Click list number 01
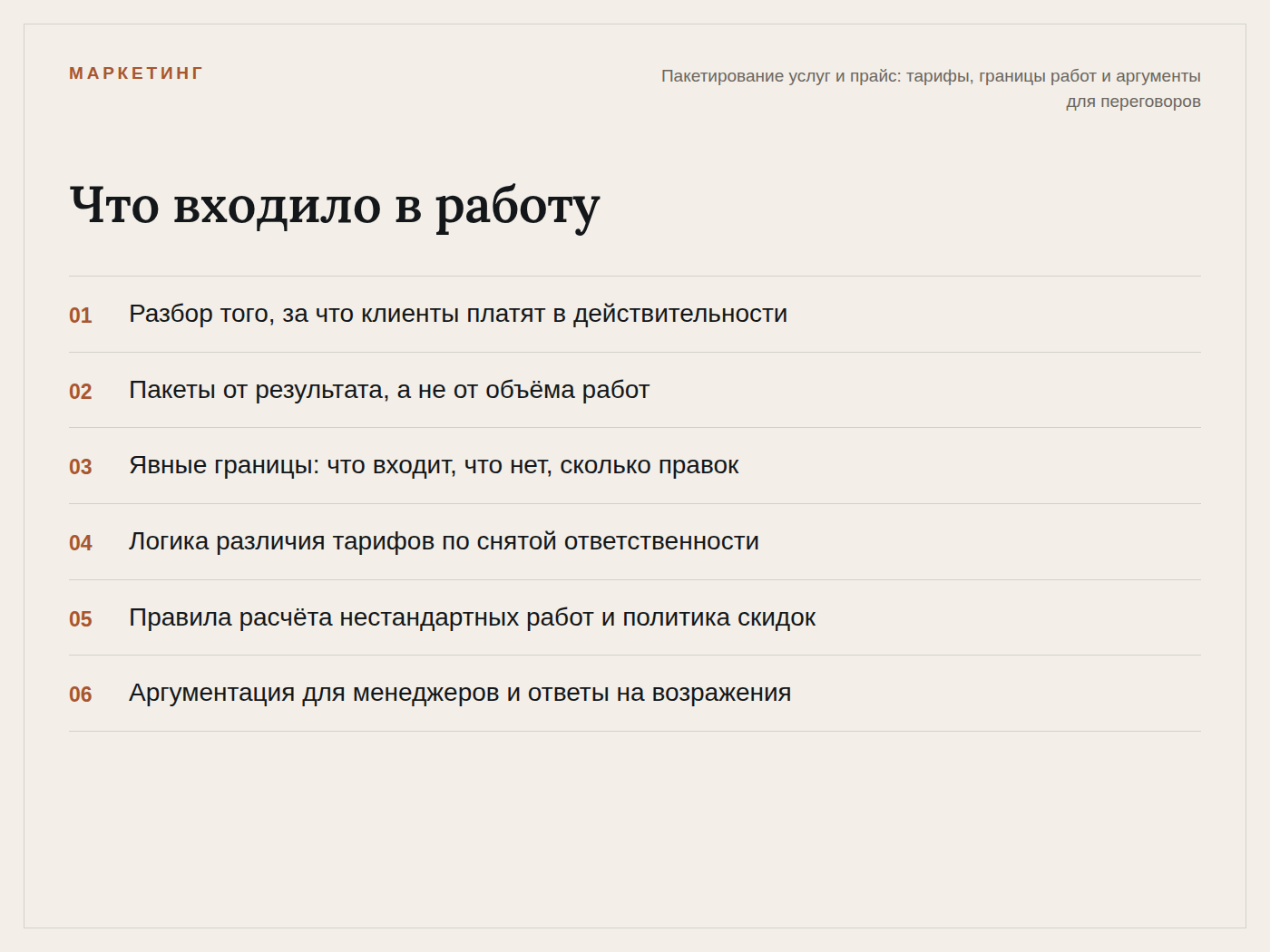1270x952 pixels. coord(81,316)
